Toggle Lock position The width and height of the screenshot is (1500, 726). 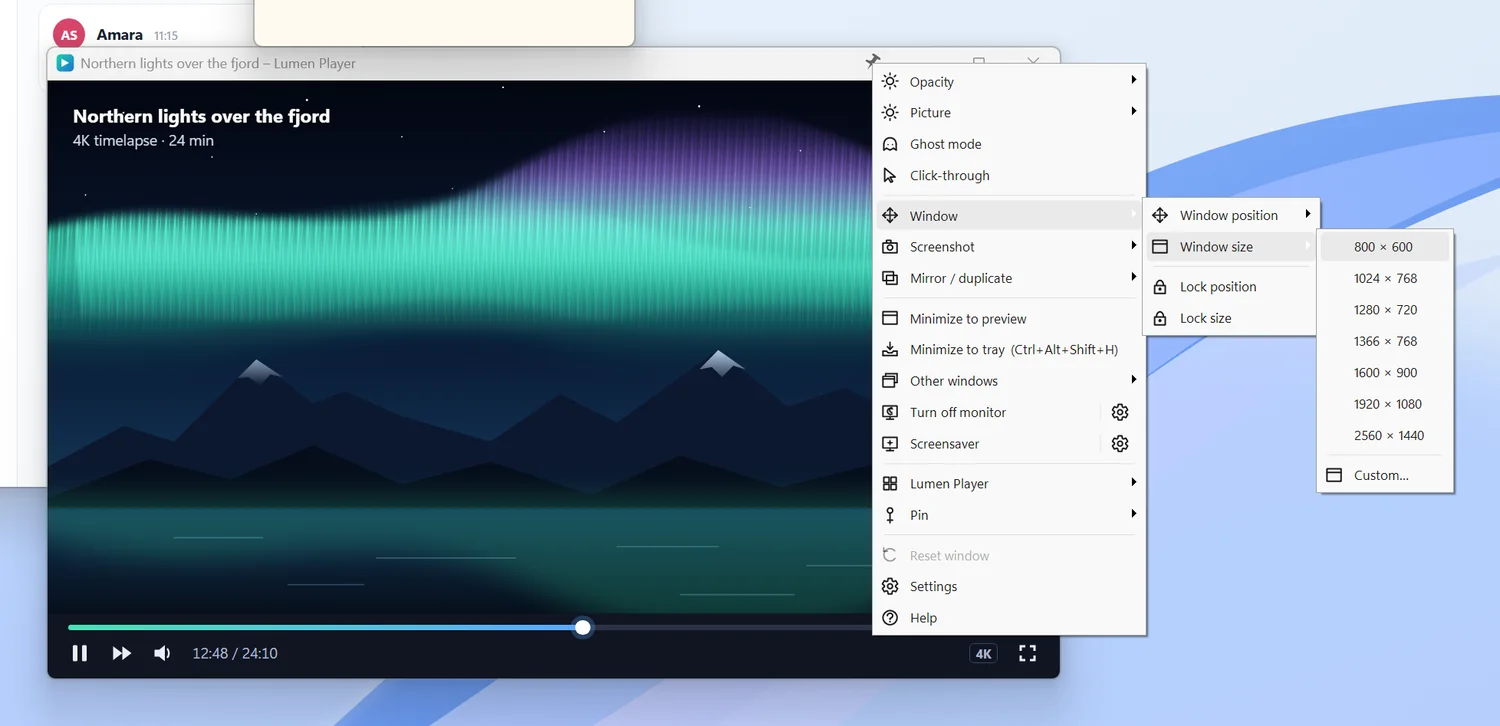click(x=1231, y=287)
